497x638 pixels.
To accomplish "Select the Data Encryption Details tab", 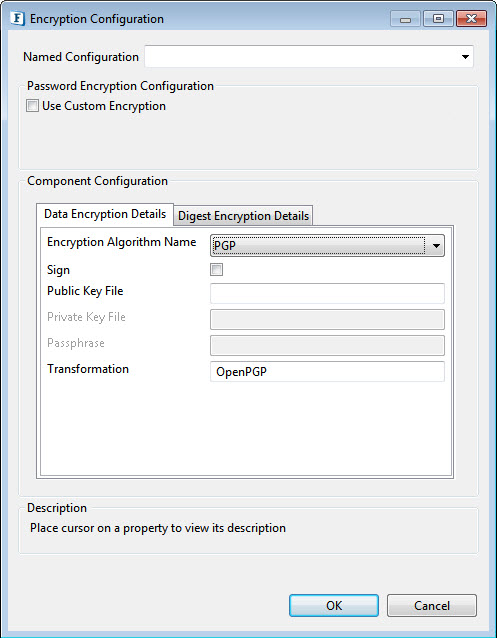I will click(105, 214).
